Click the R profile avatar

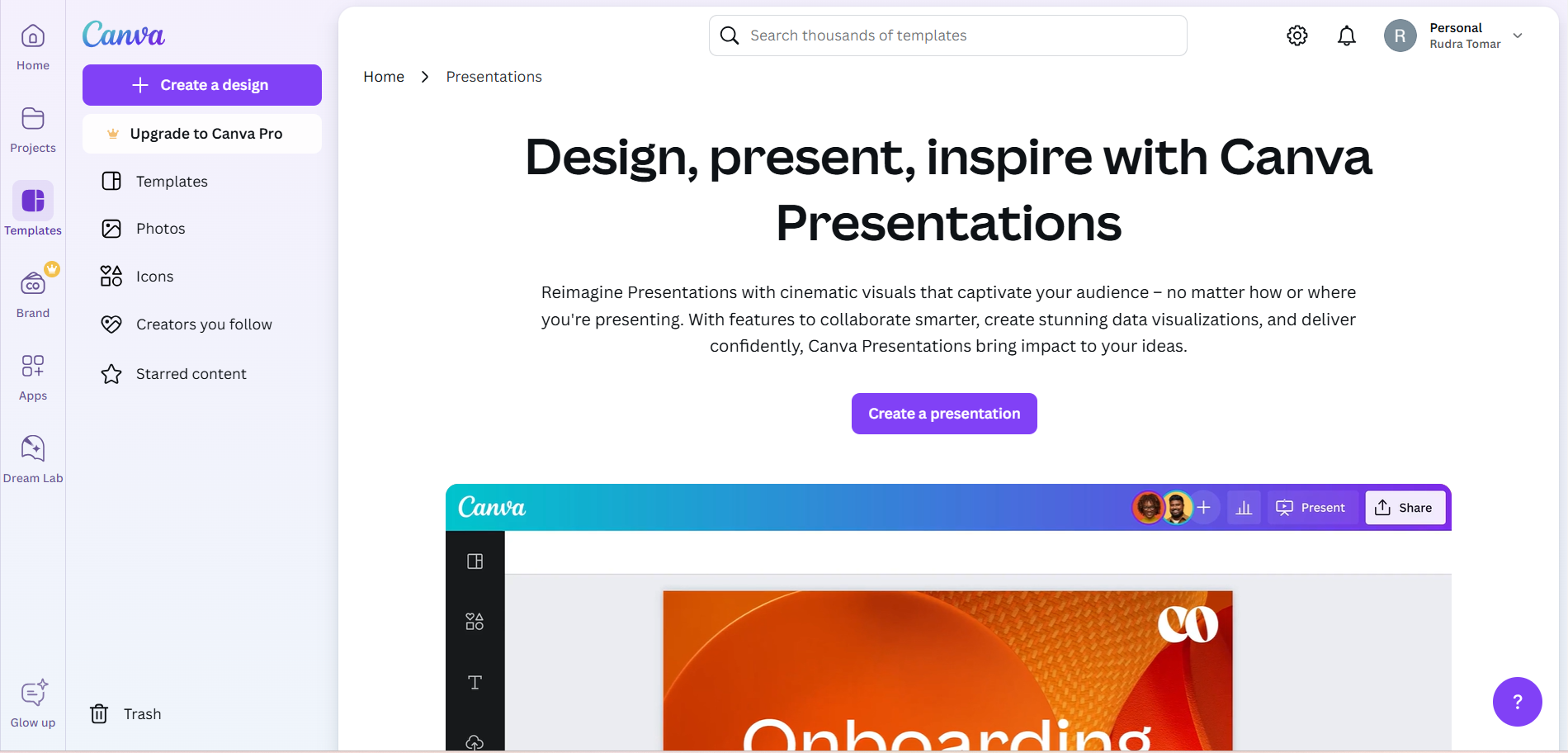tap(1400, 36)
